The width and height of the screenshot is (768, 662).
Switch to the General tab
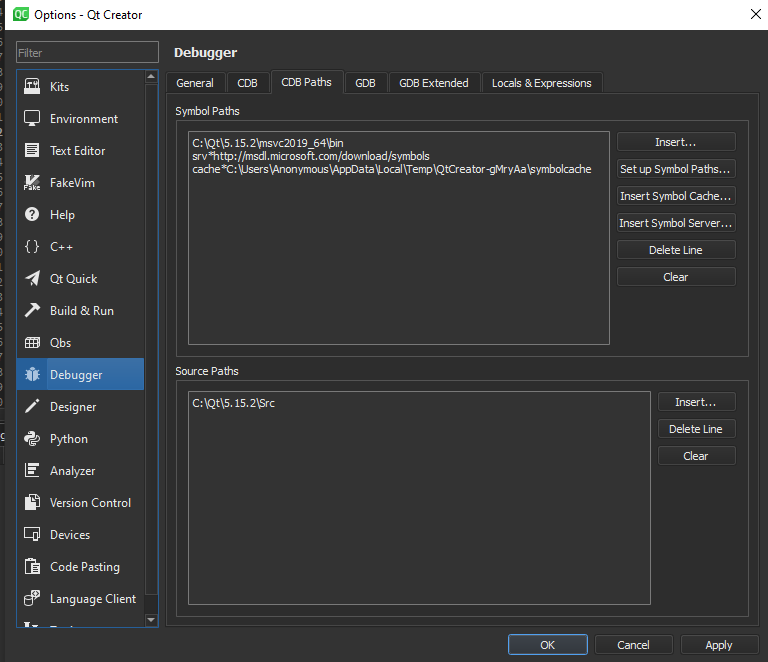click(x=195, y=83)
